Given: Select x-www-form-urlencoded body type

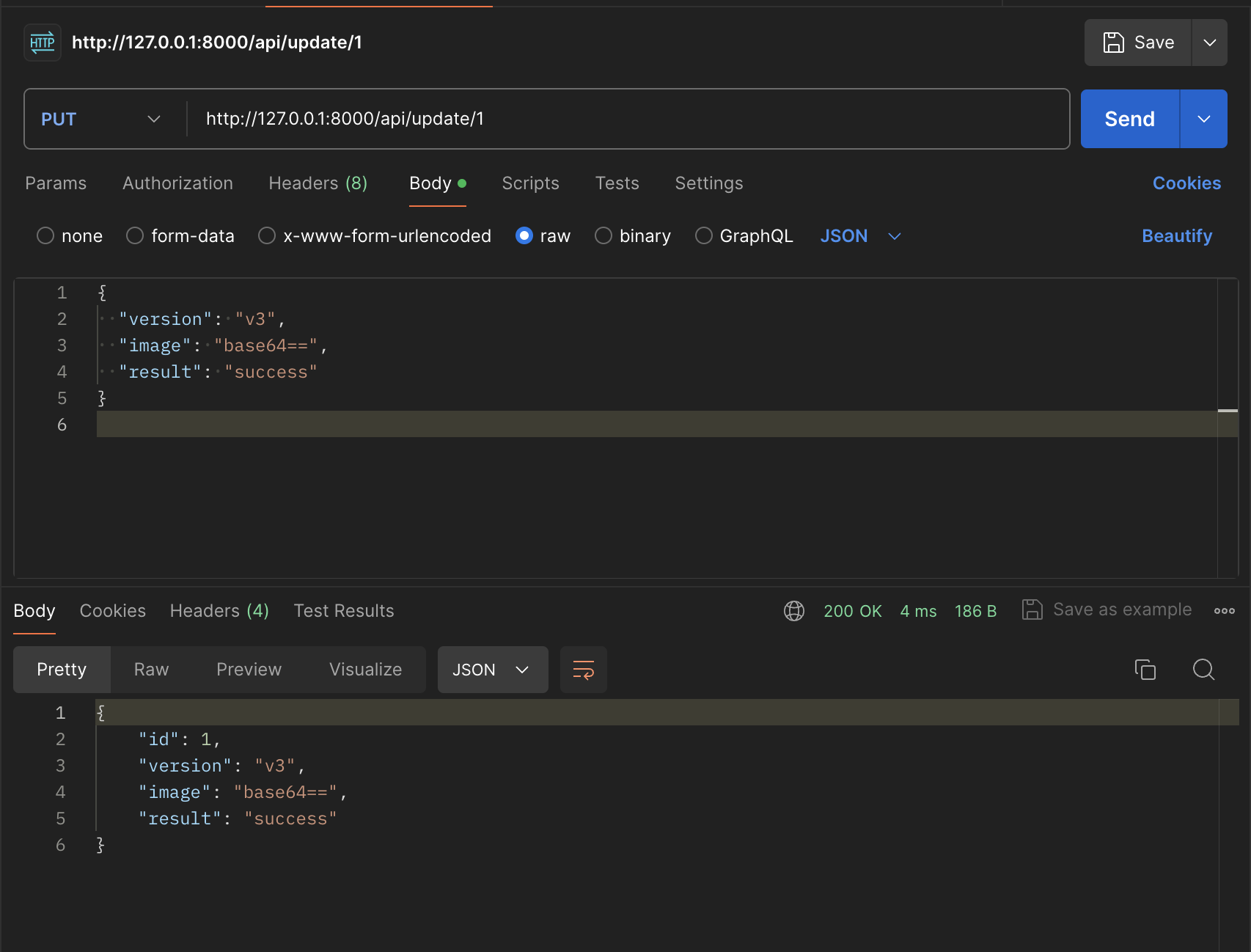Looking at the screenshot, I should 267,235.
